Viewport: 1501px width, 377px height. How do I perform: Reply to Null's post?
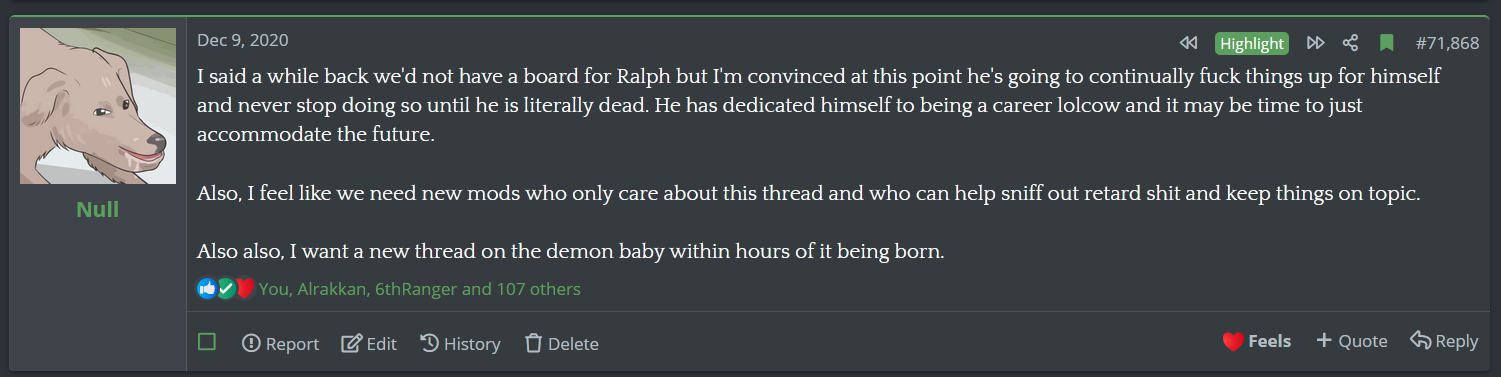coord(1444,341)
